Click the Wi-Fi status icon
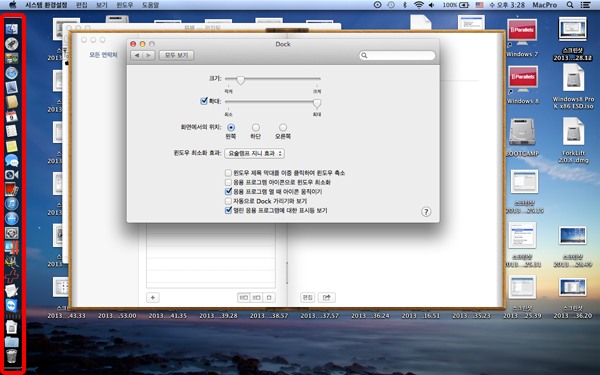 (419, 5)
